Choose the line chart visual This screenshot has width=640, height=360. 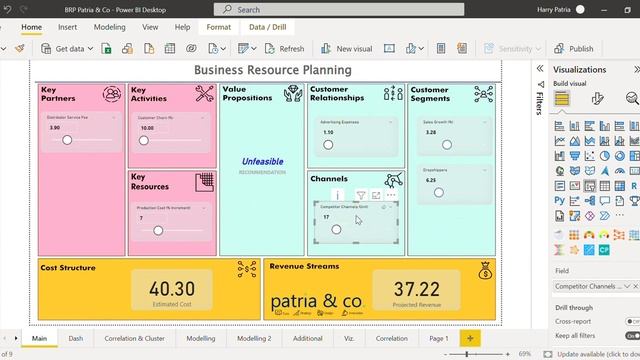[x=559, y=141]
